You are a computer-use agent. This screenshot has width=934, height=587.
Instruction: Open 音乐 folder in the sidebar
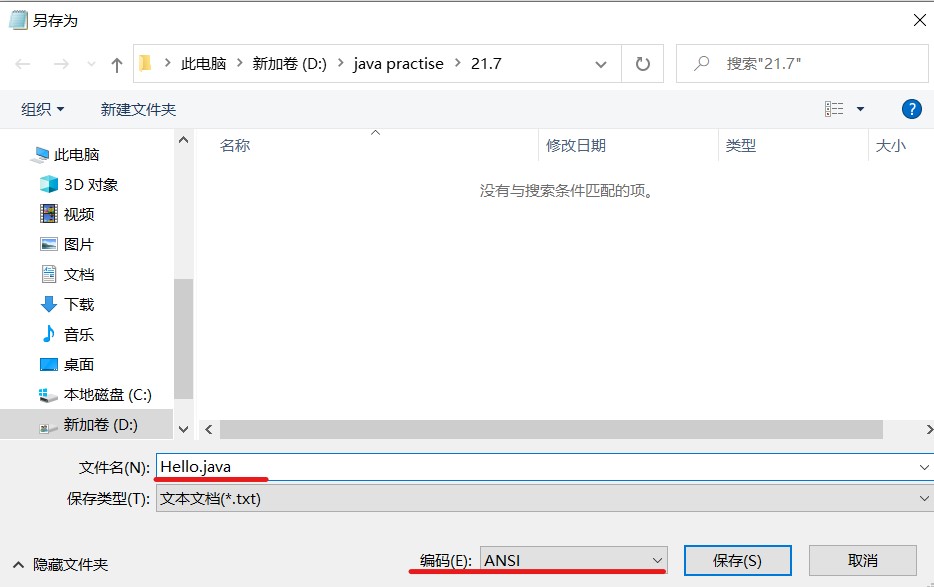click(x=79, y=335)
